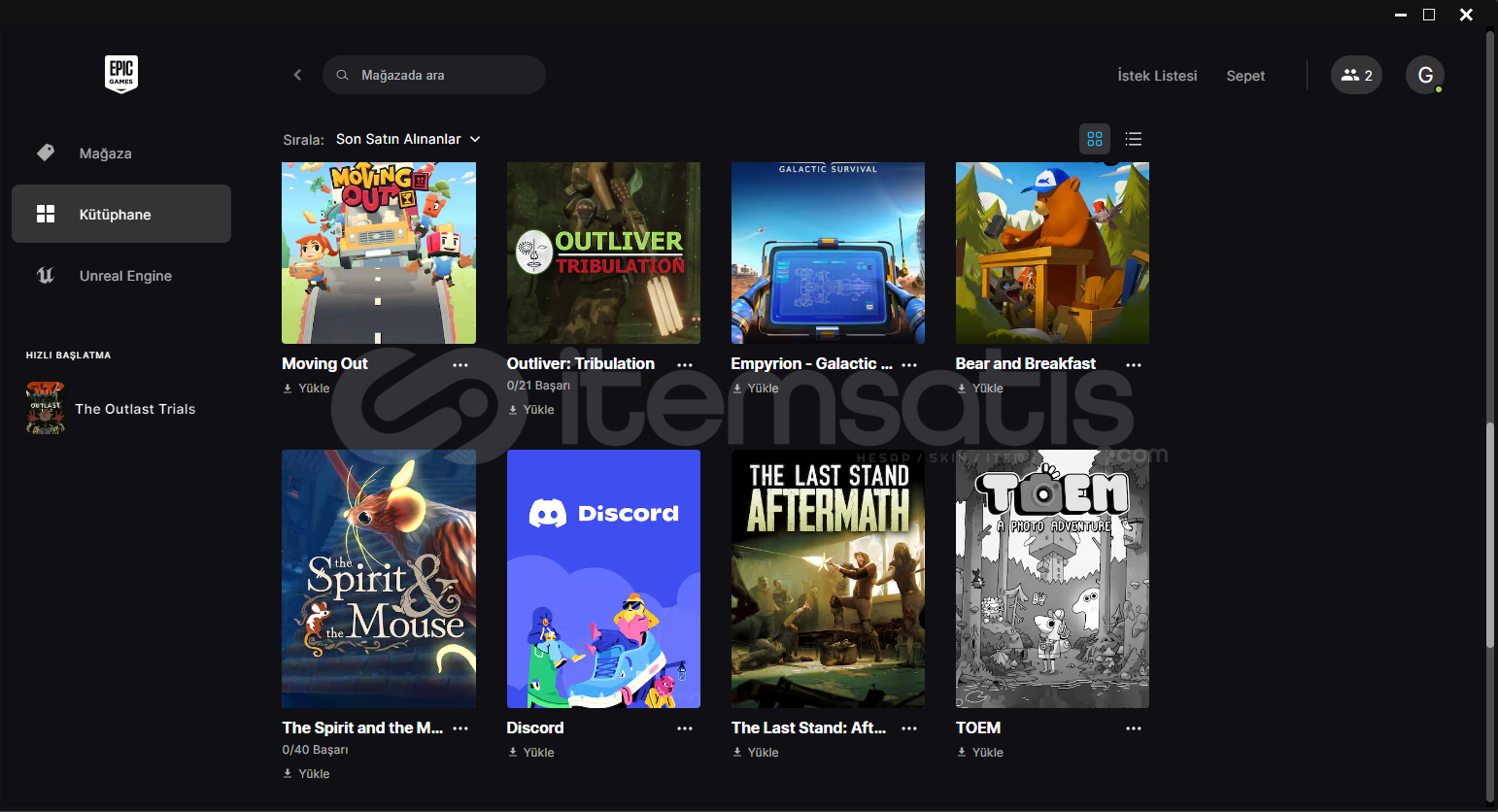Switch to grid view layout
This screenshot has height=812, width=1498.
point(1095,139)
